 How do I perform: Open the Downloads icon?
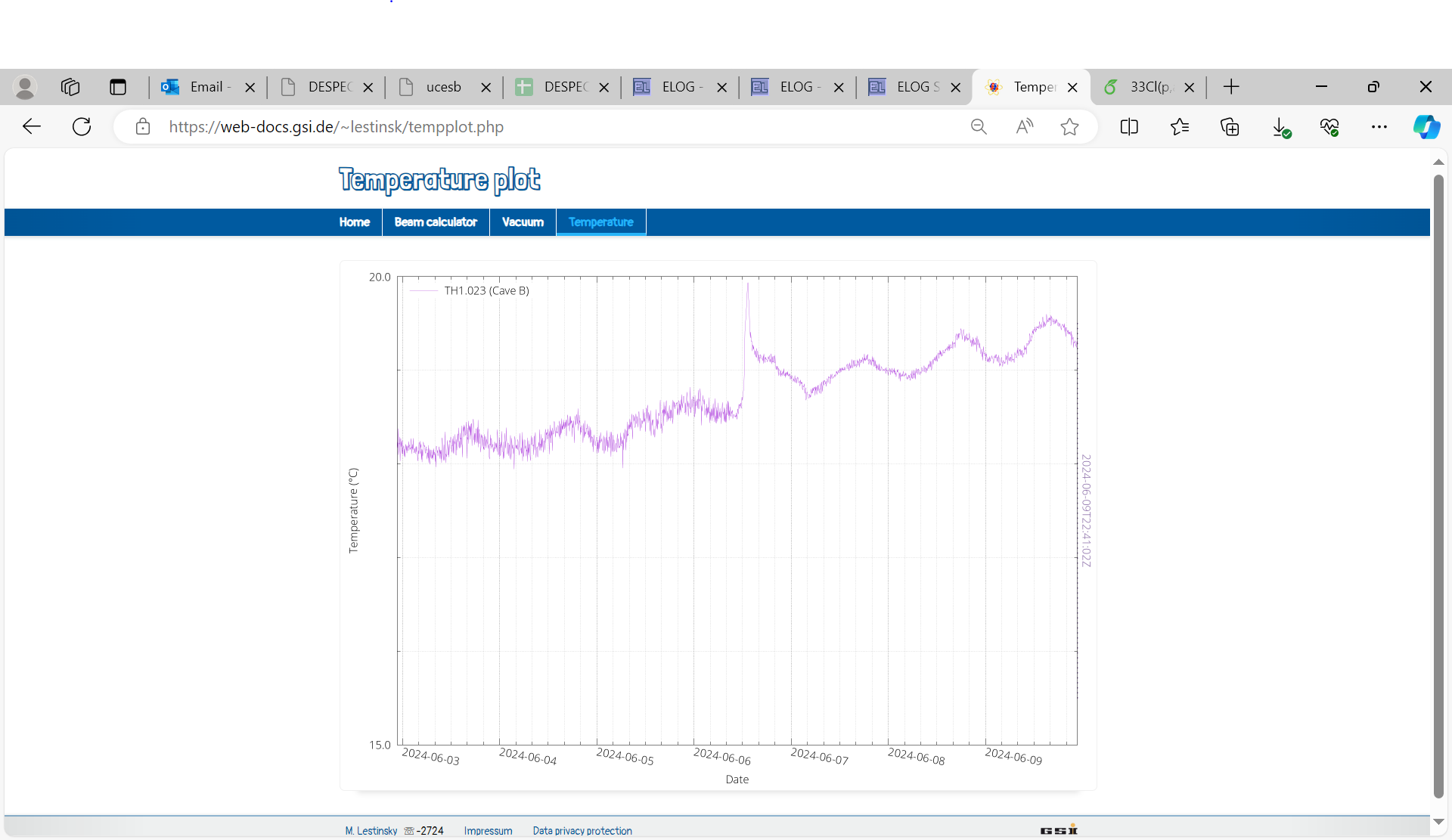(x=1280, y=126)
